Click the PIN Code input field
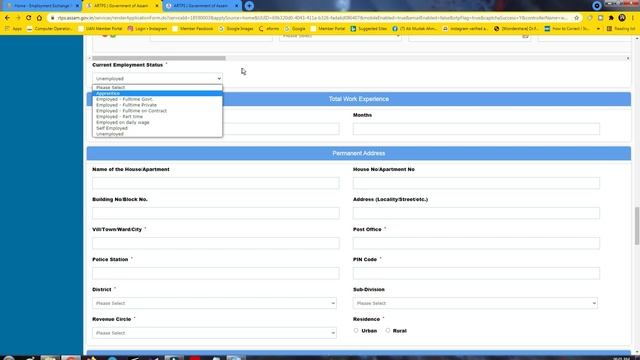Screen dimensions: 640x360 point(476,273)
